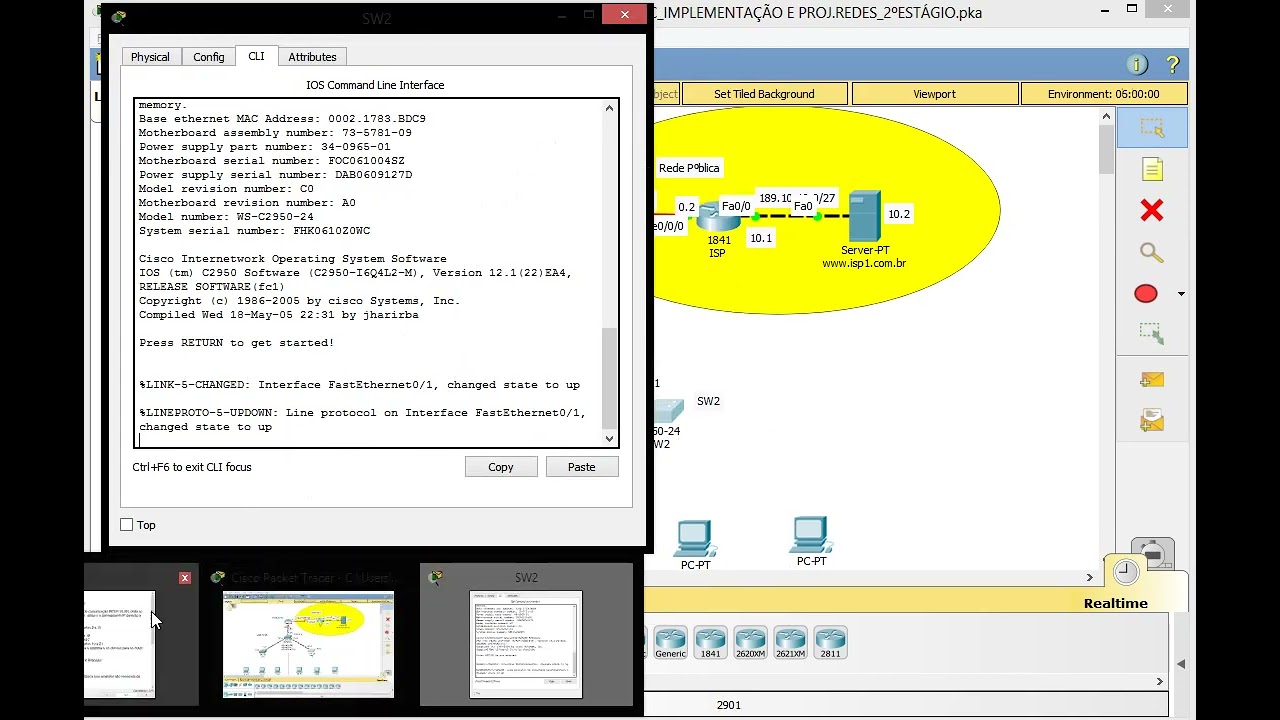Select the right PC-PT in workspace
The height and width of the screenshot is (720, 1280).
(810, 534)
